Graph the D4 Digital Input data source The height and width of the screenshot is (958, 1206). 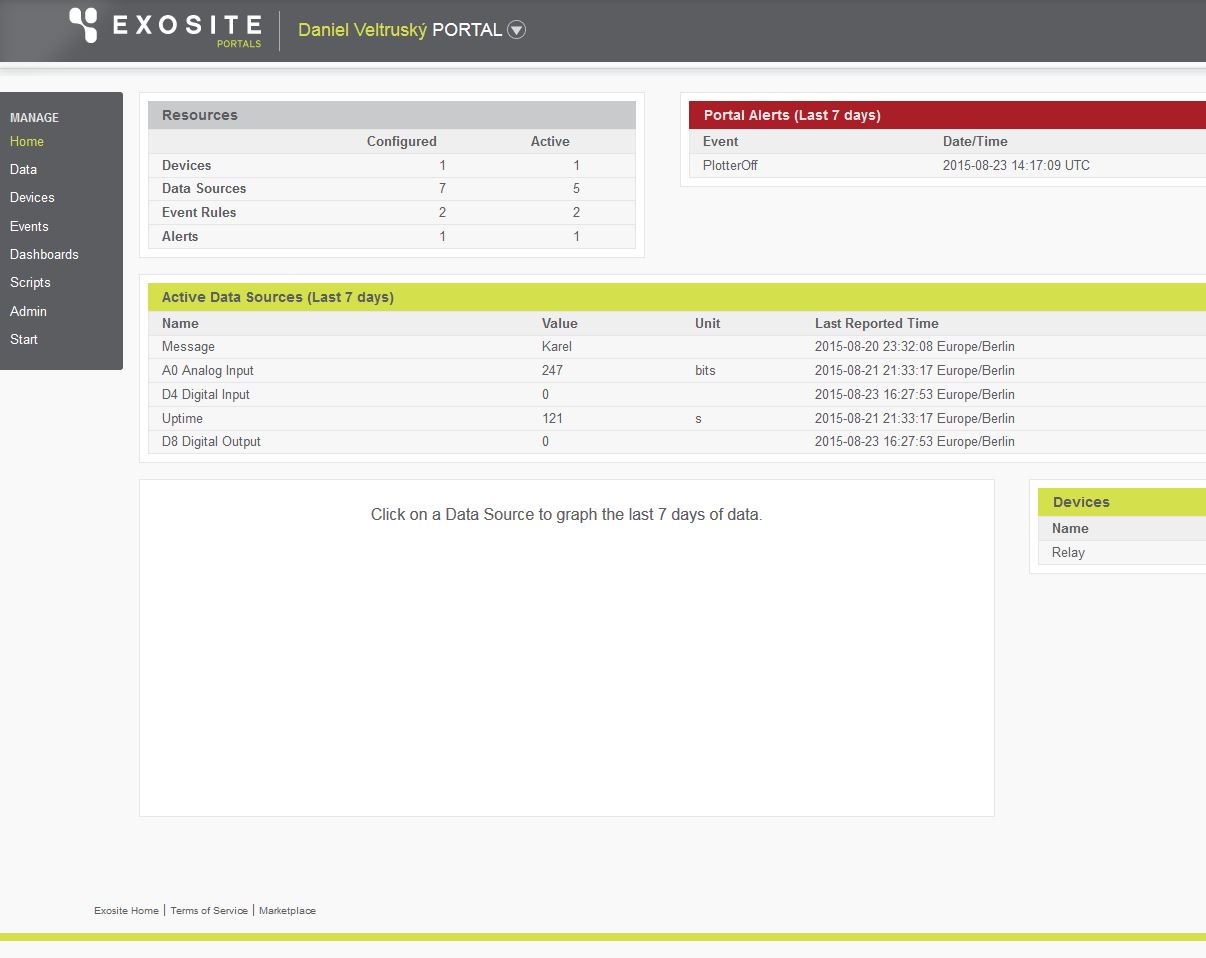206,395
